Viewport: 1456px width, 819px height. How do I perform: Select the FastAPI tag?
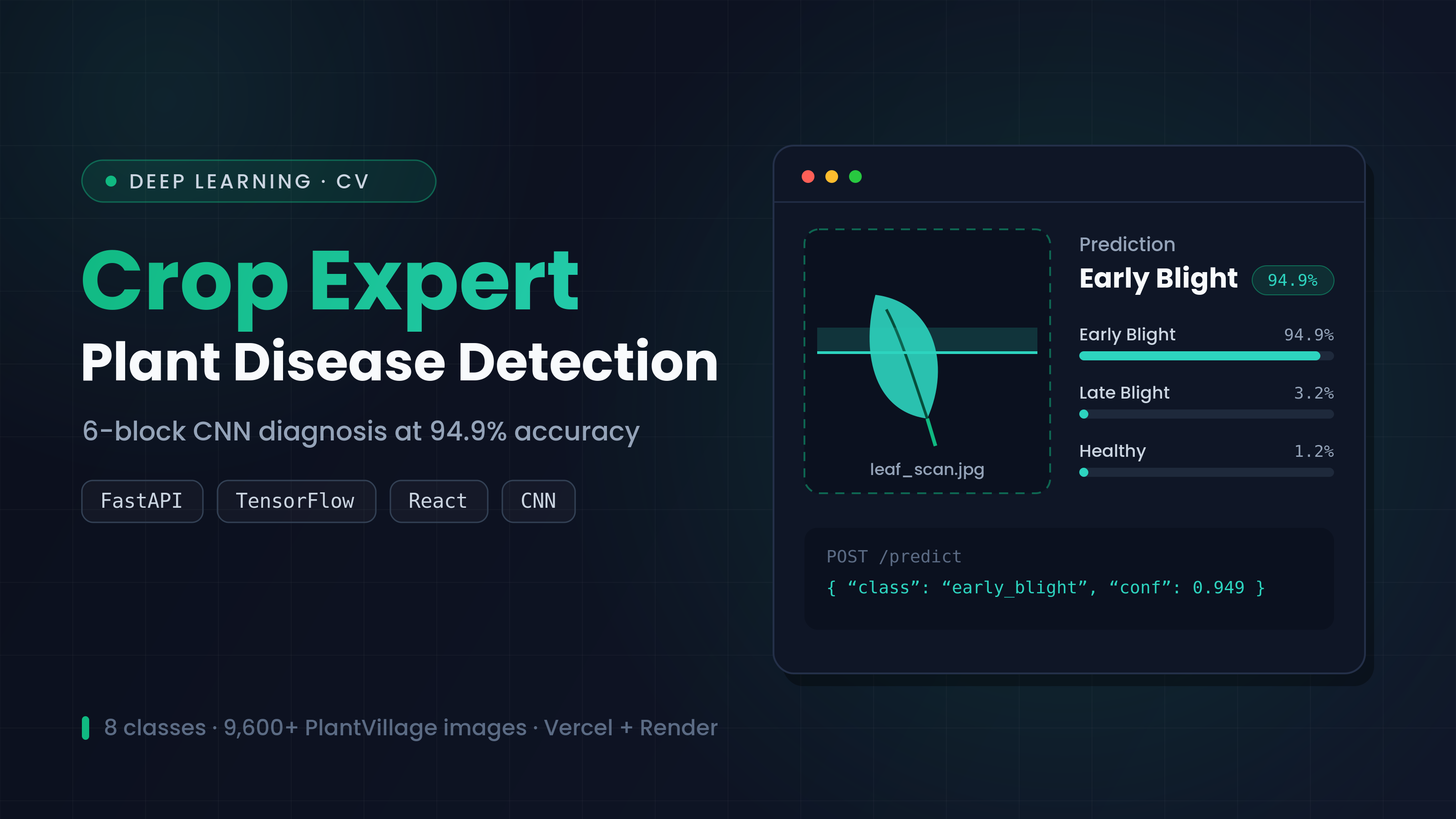(x=142, y=501)
